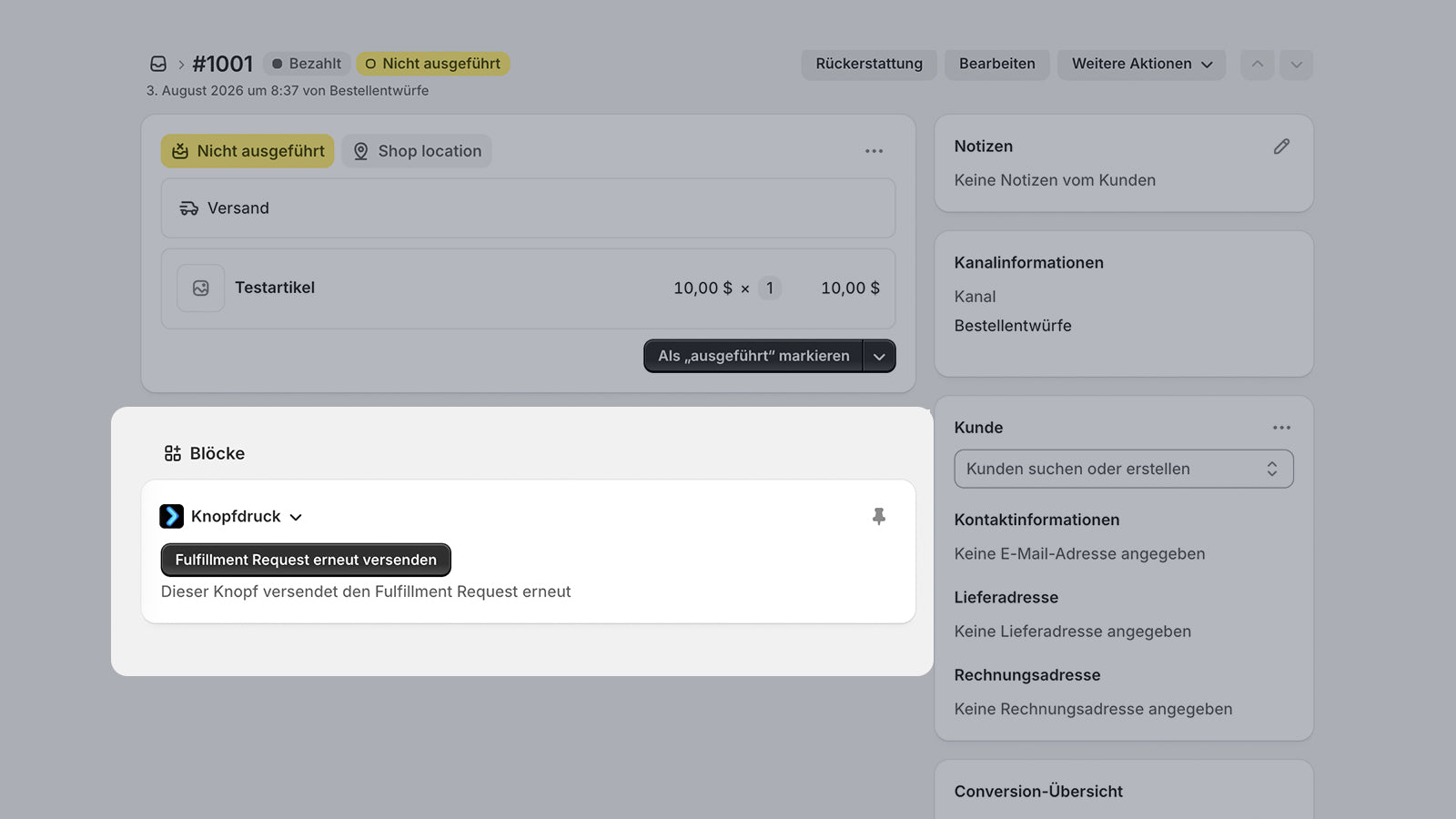This screenshot has height=819, width=1456.
Task: Click the 10,00 $ line total
Action: click(850, 288)
